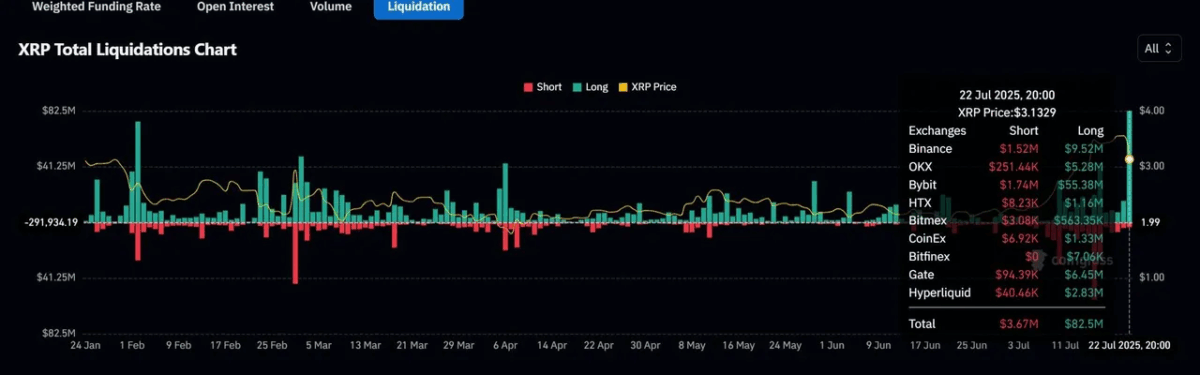
Task: Click the Bitfinex exchange label
Action: pyautogui.click(x=929, y=257)
